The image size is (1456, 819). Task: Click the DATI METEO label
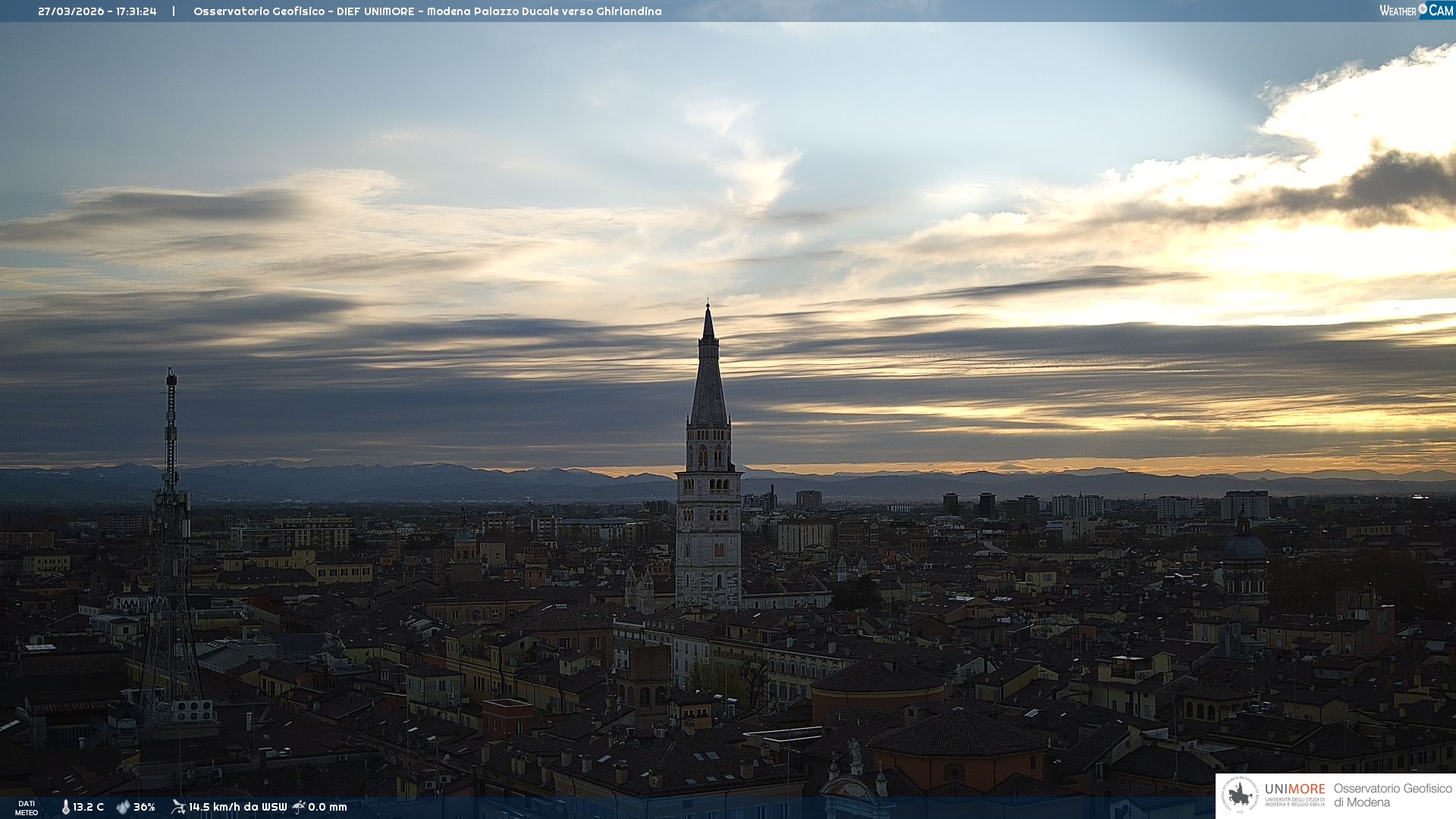coord(27,808)
